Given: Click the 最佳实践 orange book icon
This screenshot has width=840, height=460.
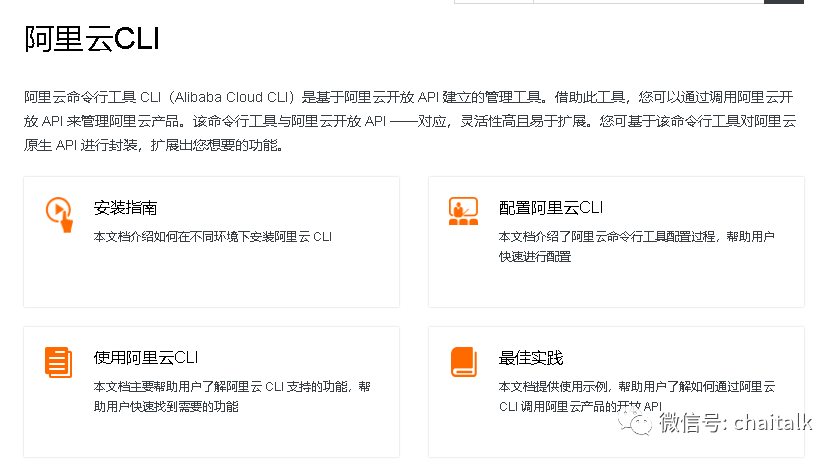Looking at the screenshot, I should 464,362.
